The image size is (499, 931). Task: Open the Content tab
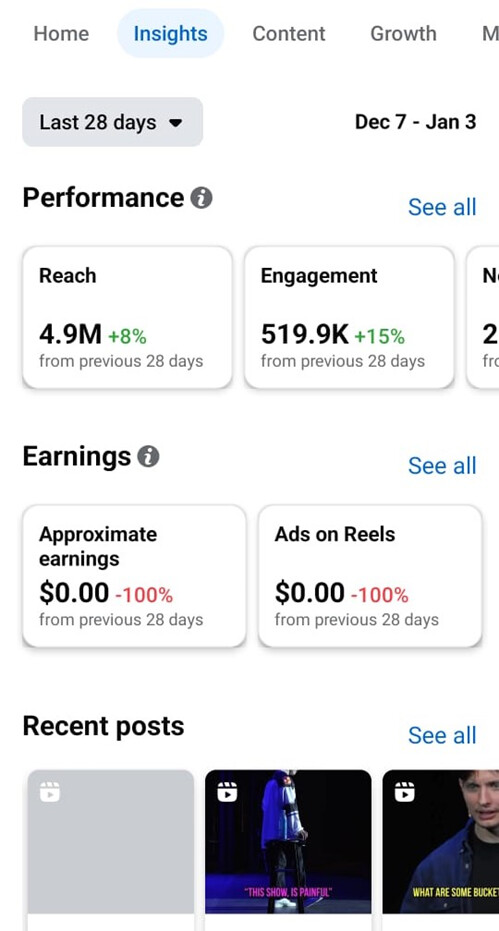(289, 33)
